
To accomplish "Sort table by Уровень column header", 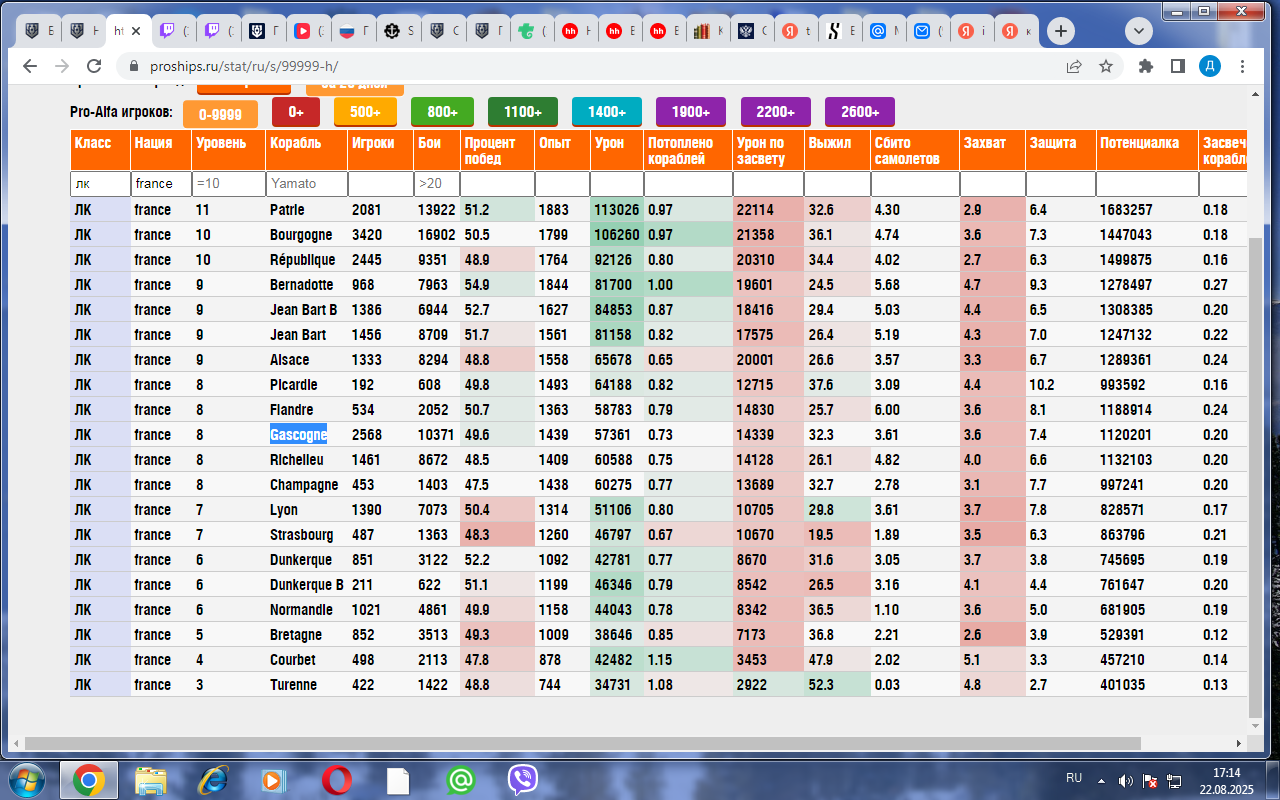I will [x=229, y=150].
